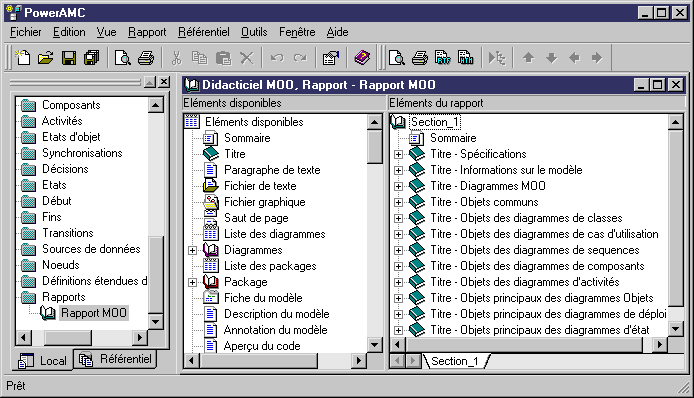The height and width of the screenshot is (398, 694).
Task: Click the purple Help book icon
Action: coord(362,58)
